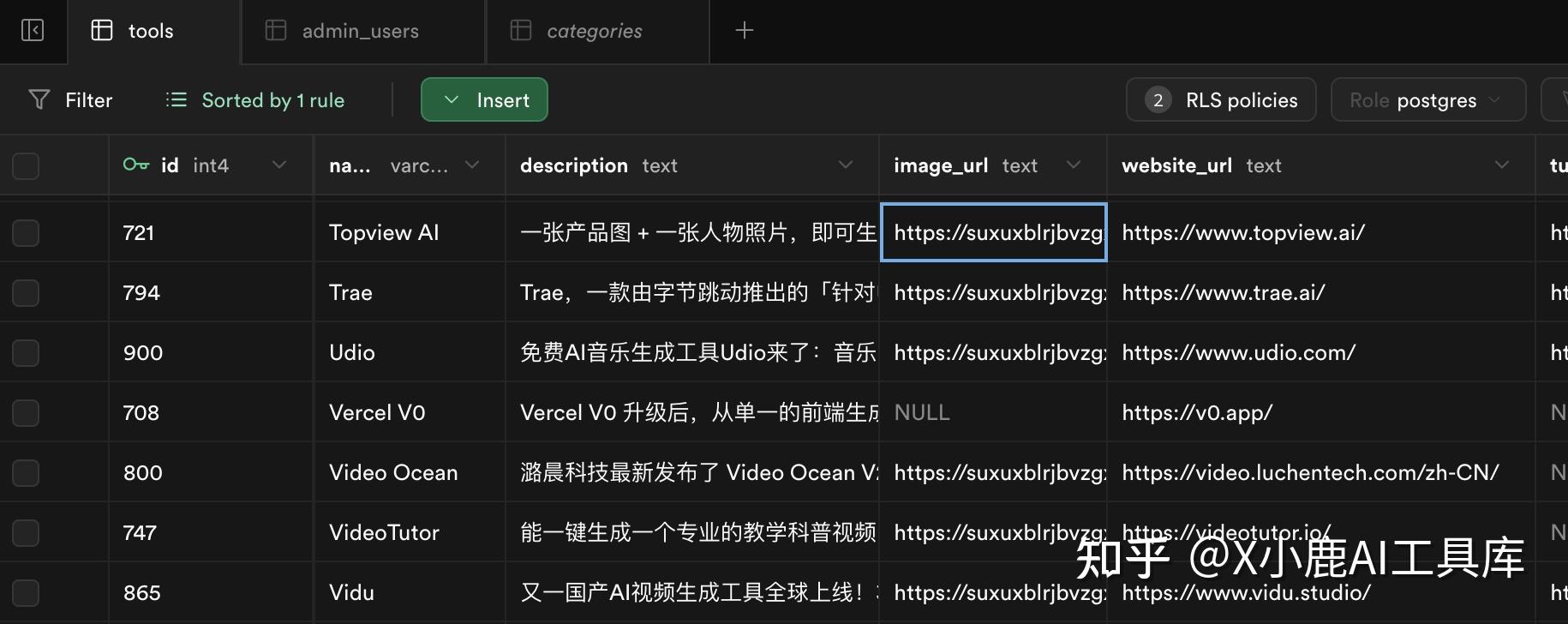Click the Filter button
Image resolution: width=1568 pixels, height=624 pixels.
coord(70,100)
